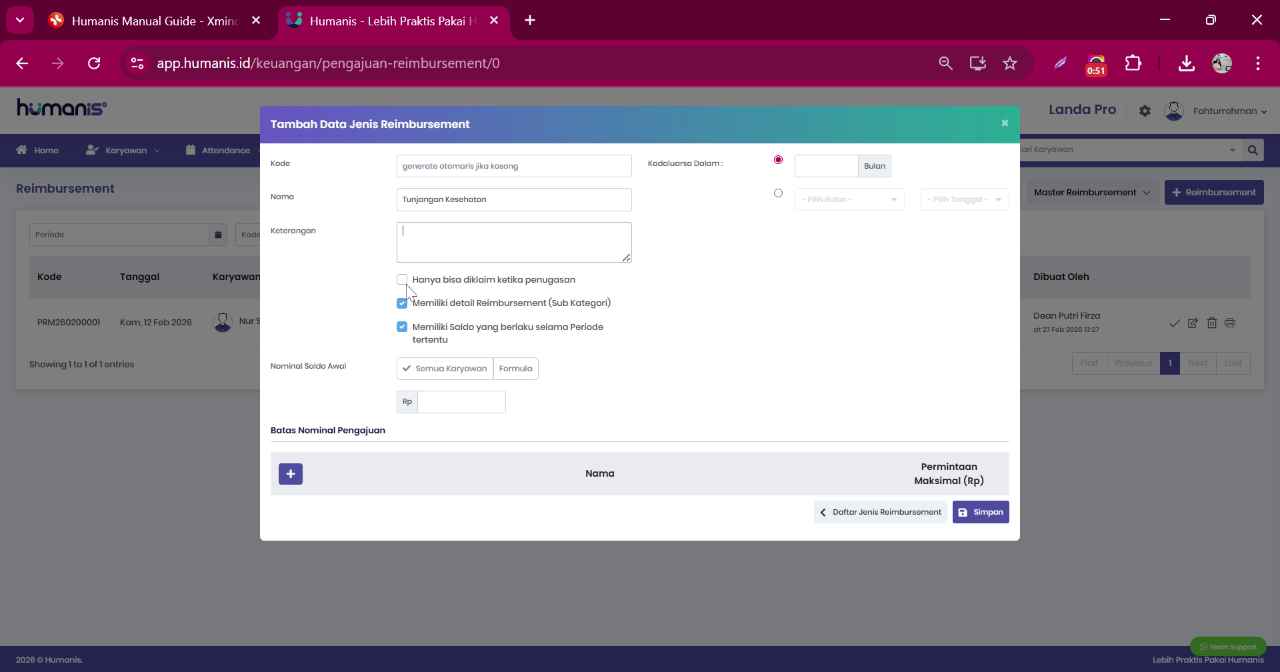Open the Pilih Bulan dropdown

pos(849,199)
